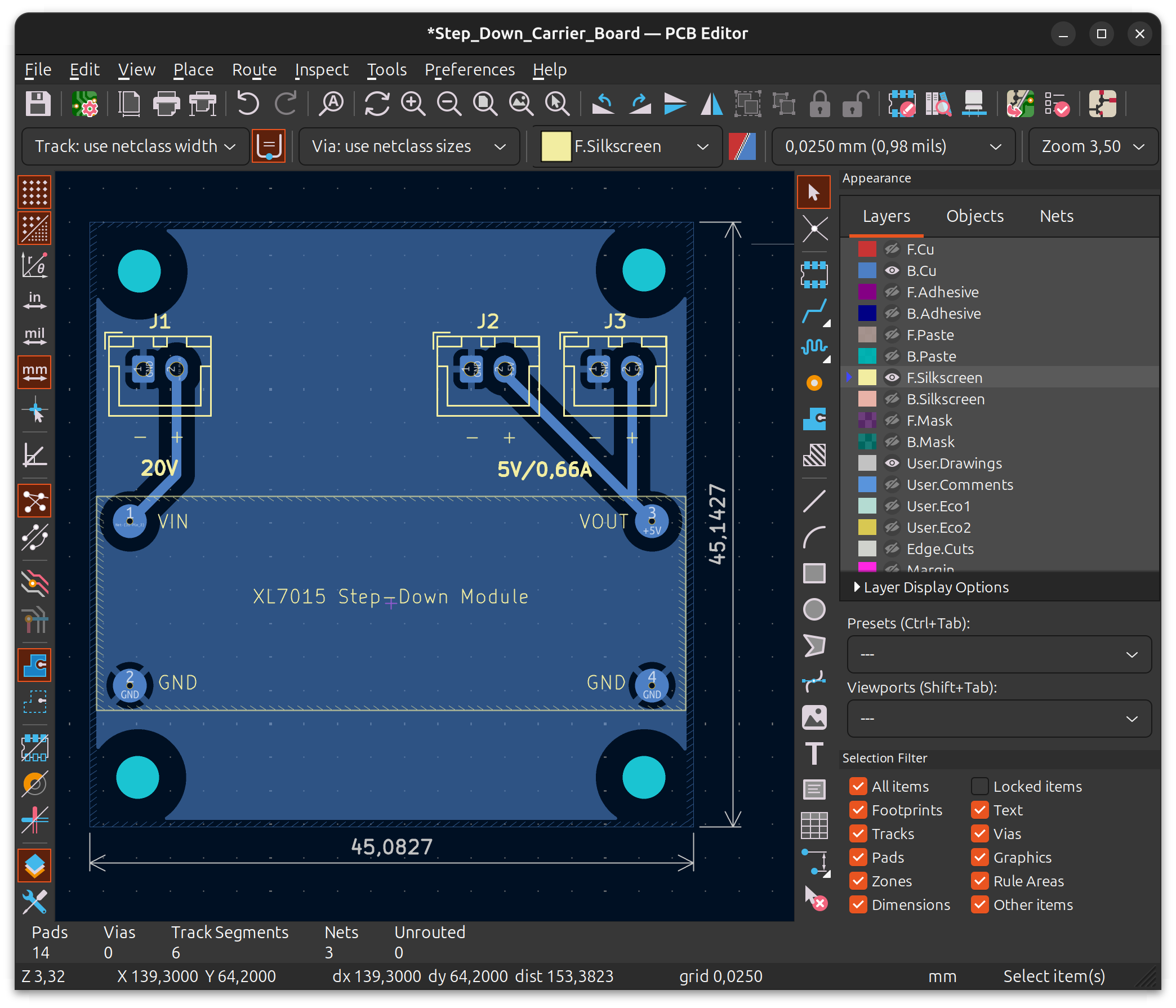Image resolution: width=1176 pixels, height=1008 pixels.
Task: Open the Zoom level dropdown
Action: (x=1093, y=146)
